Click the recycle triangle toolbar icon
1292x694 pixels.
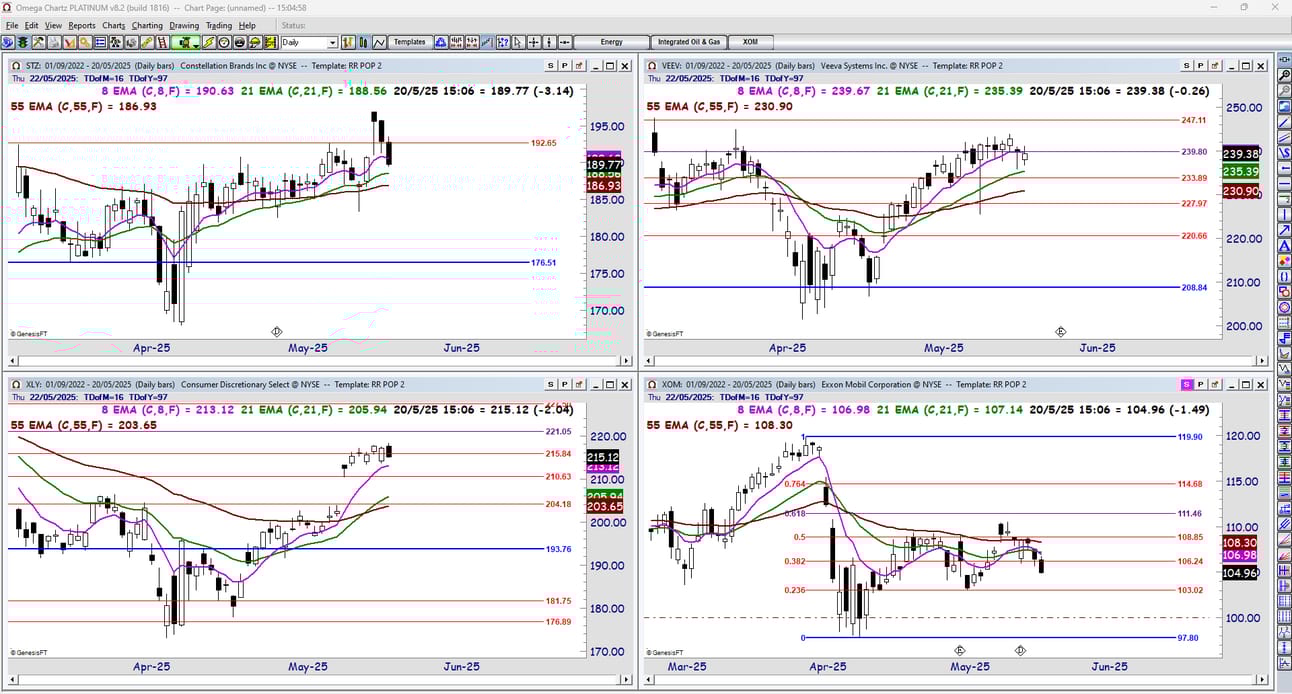tap(440, 42)
